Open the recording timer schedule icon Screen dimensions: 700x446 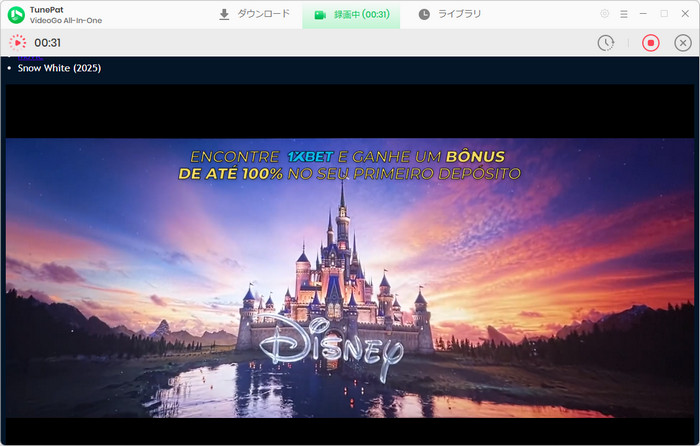[606, 43]
